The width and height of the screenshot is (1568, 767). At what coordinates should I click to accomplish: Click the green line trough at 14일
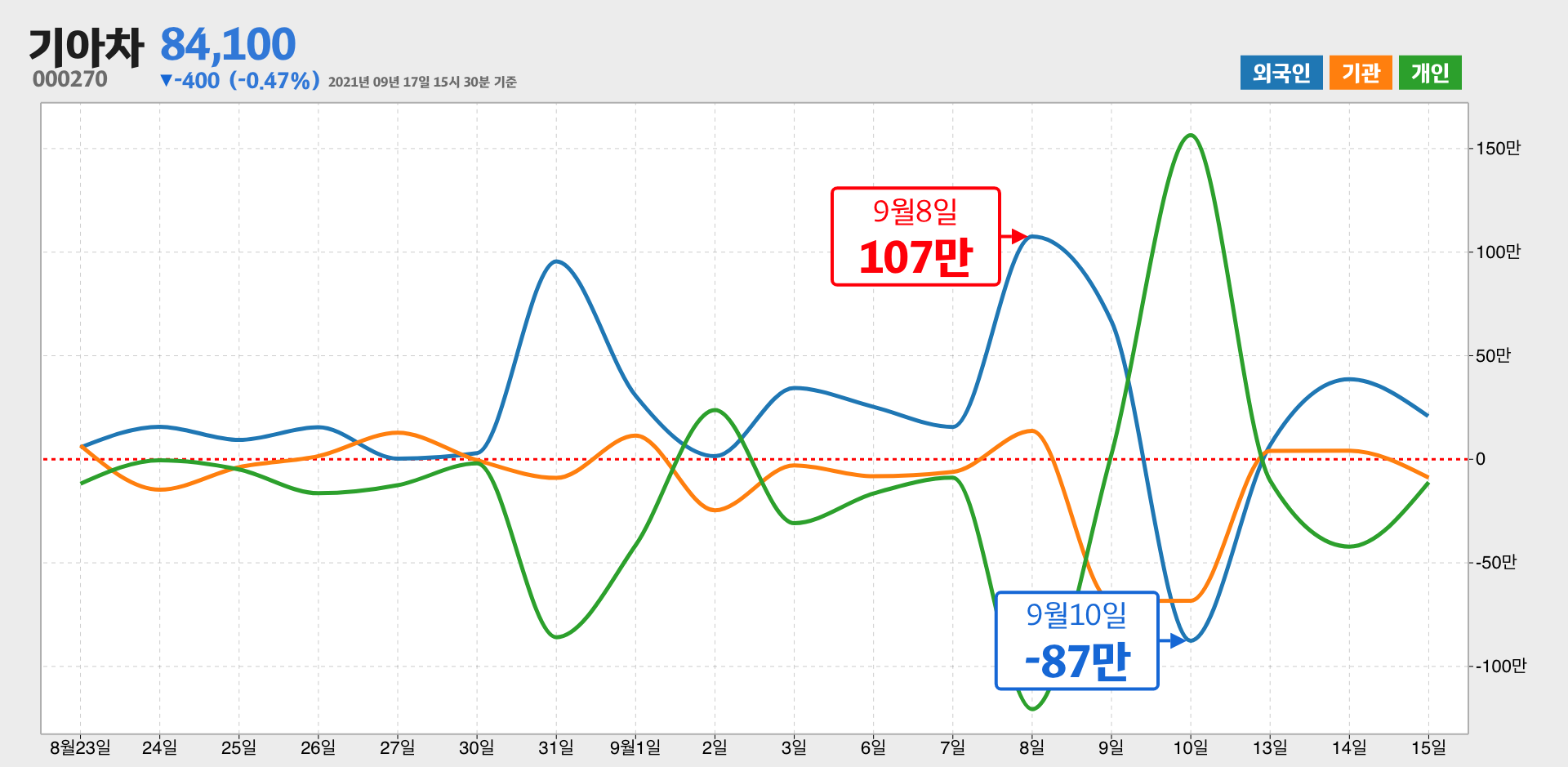[x=1349, y=546]
